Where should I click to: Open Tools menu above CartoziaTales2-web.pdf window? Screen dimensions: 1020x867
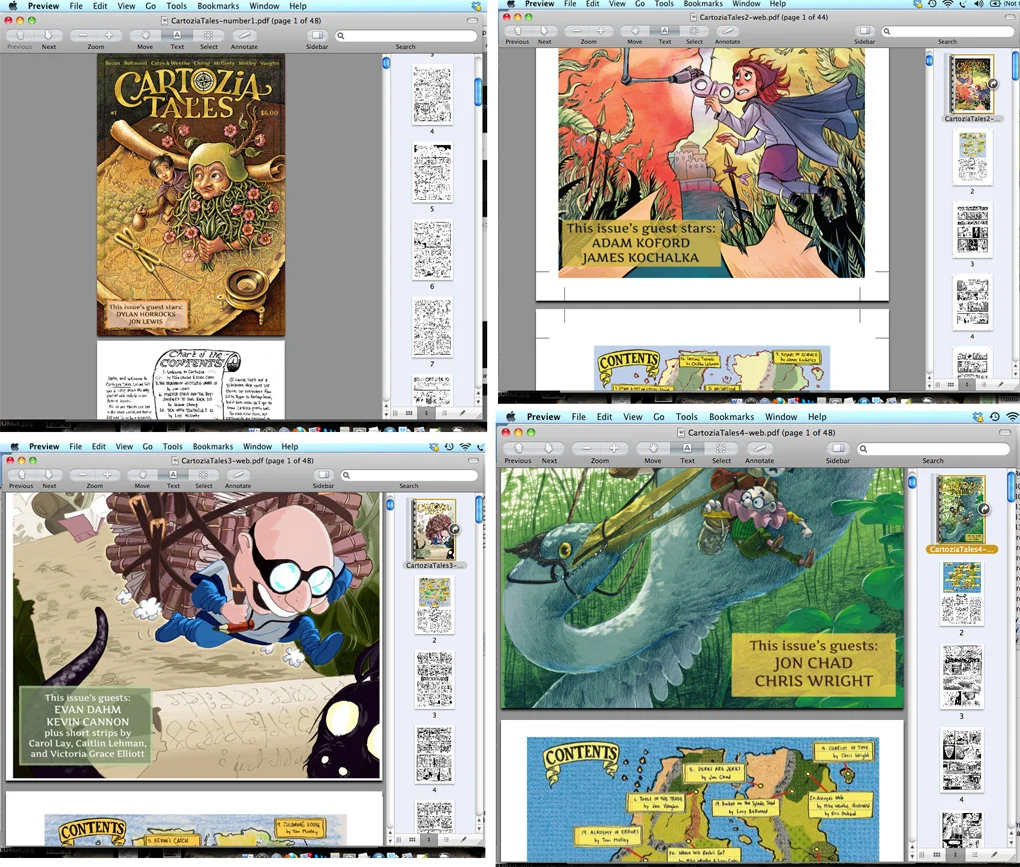664,3
